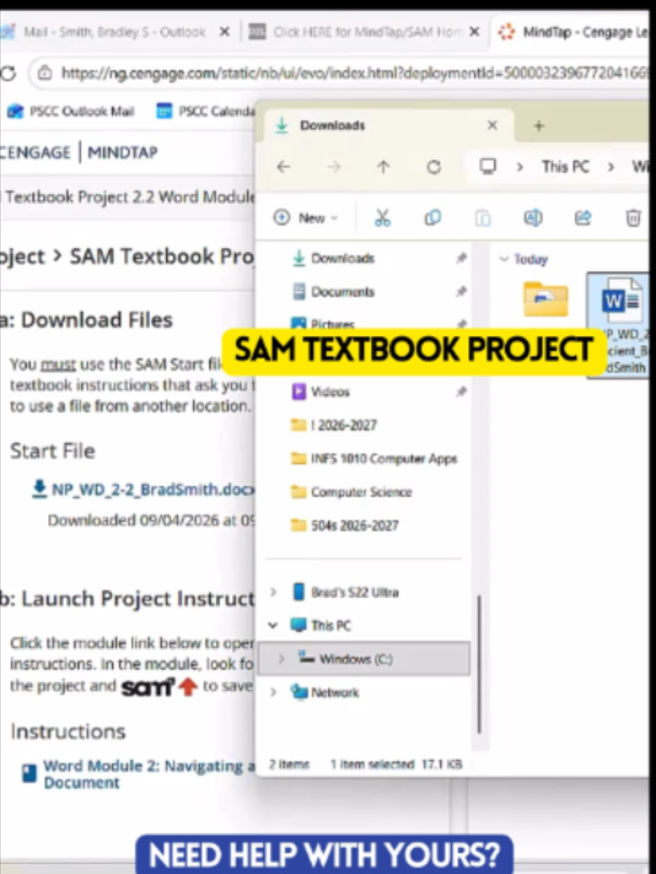Click the MINDTAP logo text
The height and width of the screenshot is (874, 656).
(122, 152)
